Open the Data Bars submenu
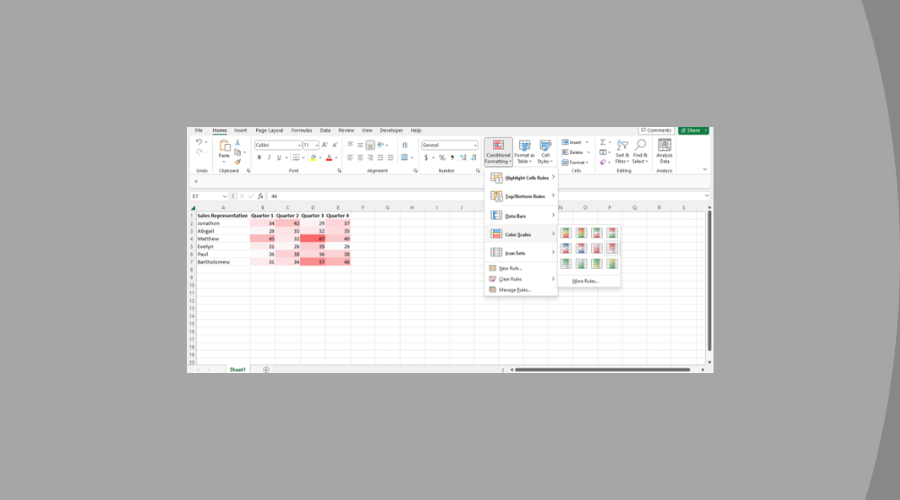The image size is (900, 500). click(521, 216)
